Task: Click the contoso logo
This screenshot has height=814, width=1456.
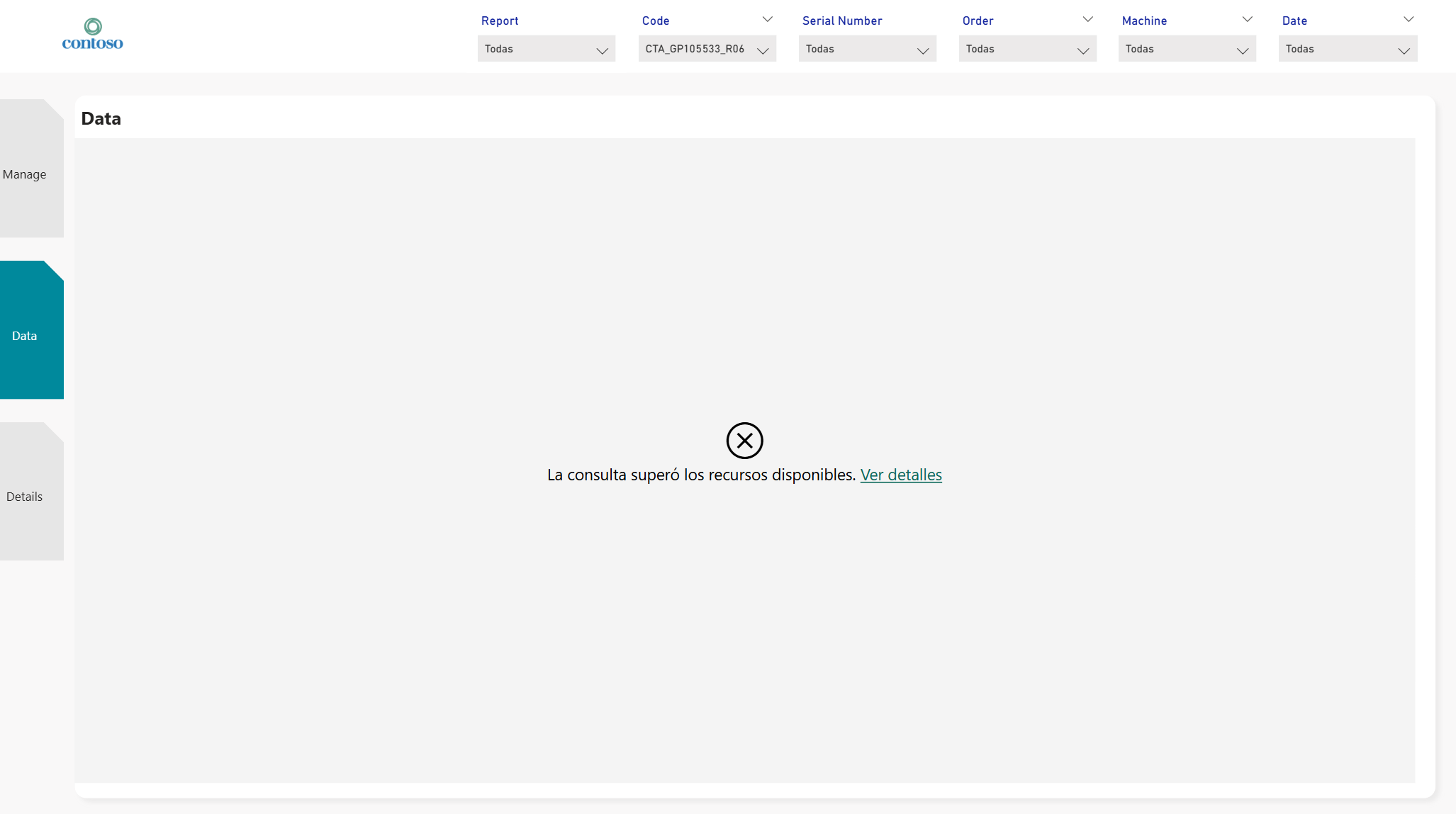Action: pyautogui.click(x=91, y=33)
